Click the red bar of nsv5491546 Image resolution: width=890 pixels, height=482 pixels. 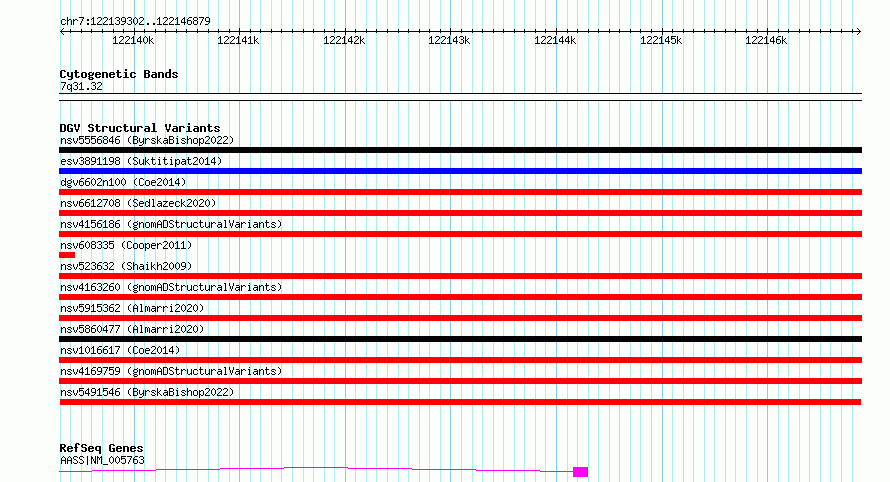tap(460, 402)
